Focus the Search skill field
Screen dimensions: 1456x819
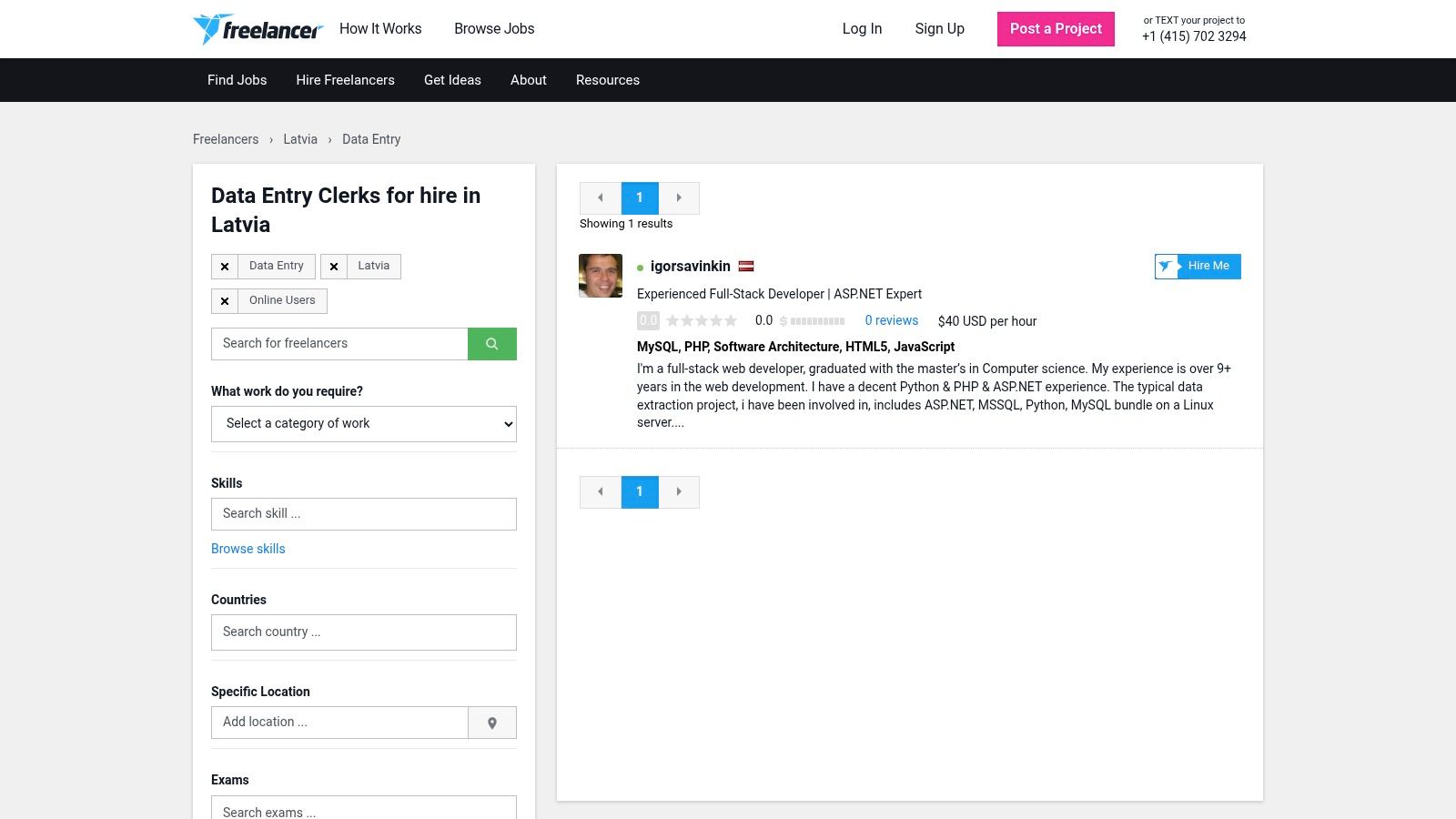(364, 514)
